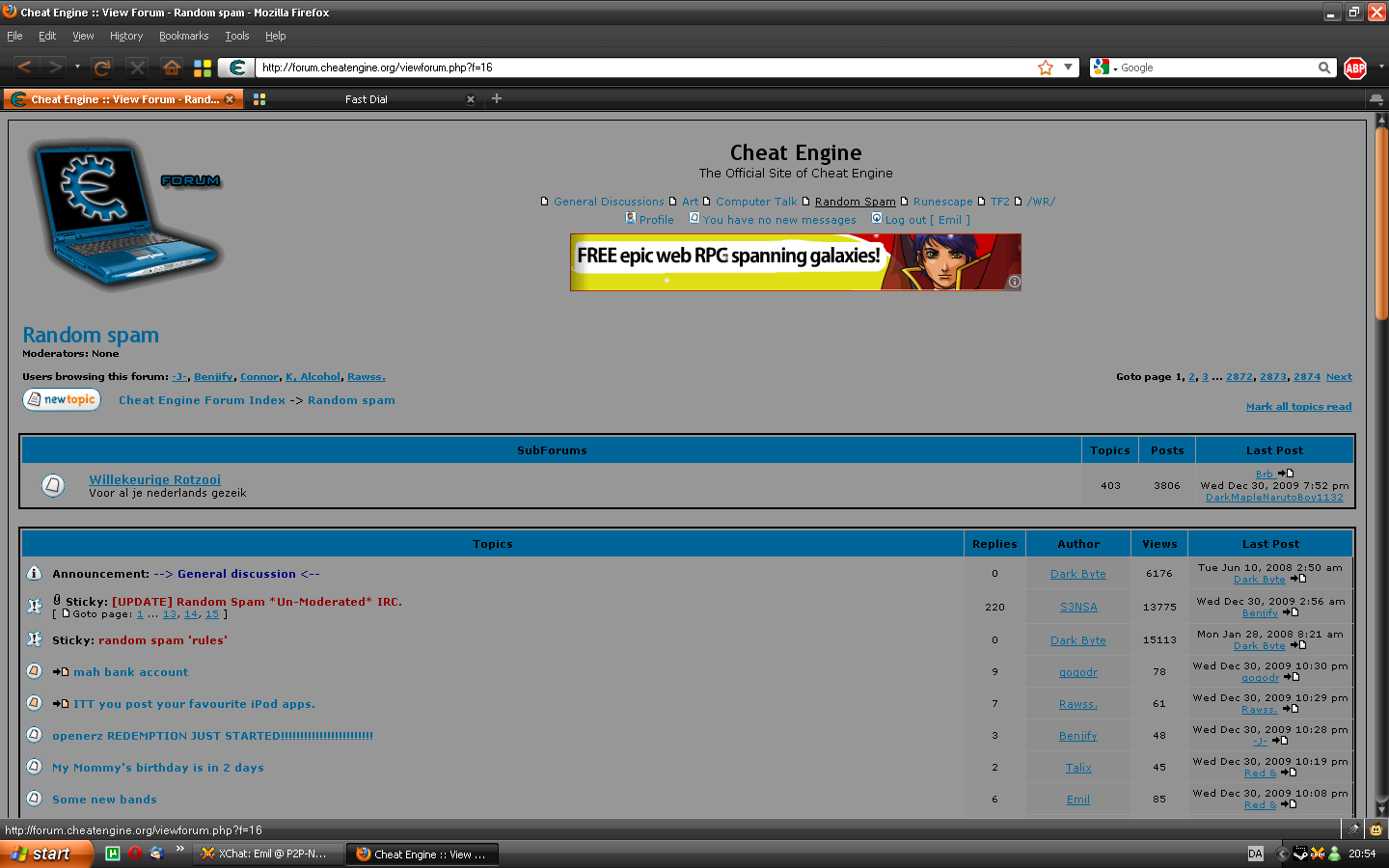View latest post icon in subforum Brb row
The image size is (1389, 868).
click(1285, 474)
